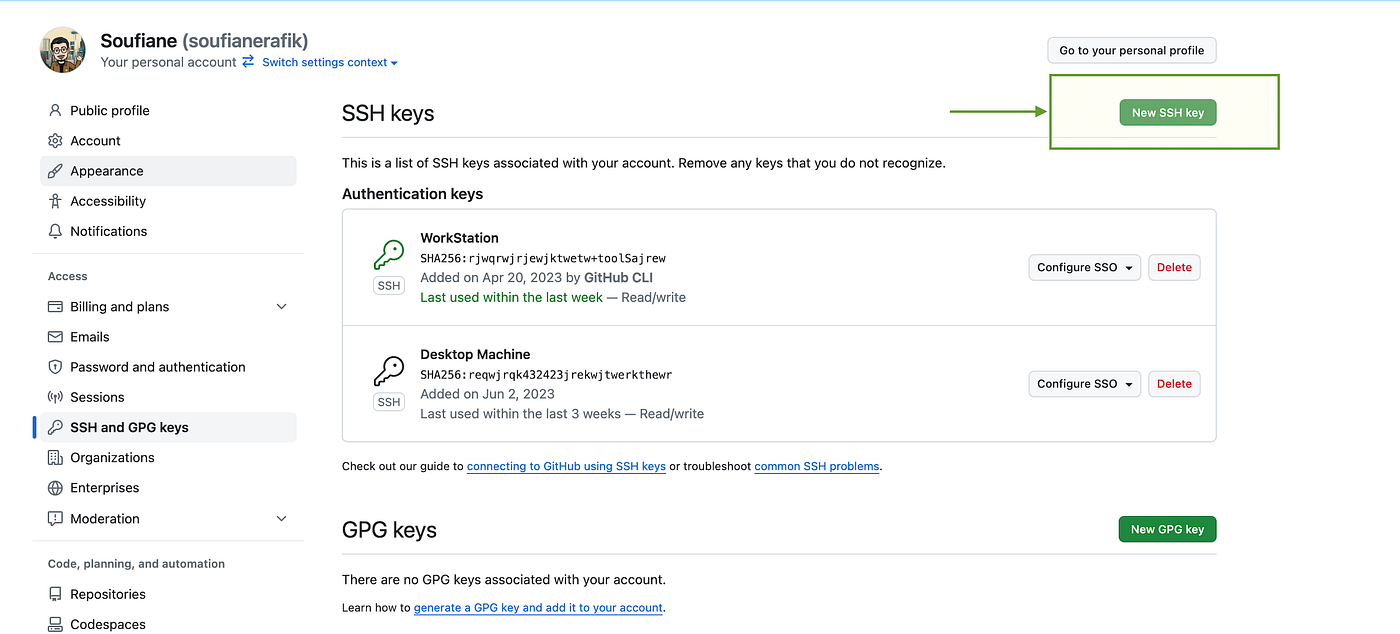Open Configure SSO dropdown for Desktop Machine
The height and width of the screenshot is (634, 1400).
pyautogui.click(x=1084, y=384)
